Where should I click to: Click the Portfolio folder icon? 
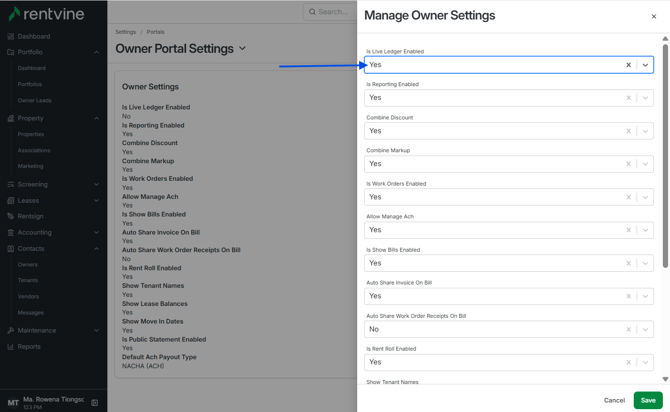tap(11, 52)
